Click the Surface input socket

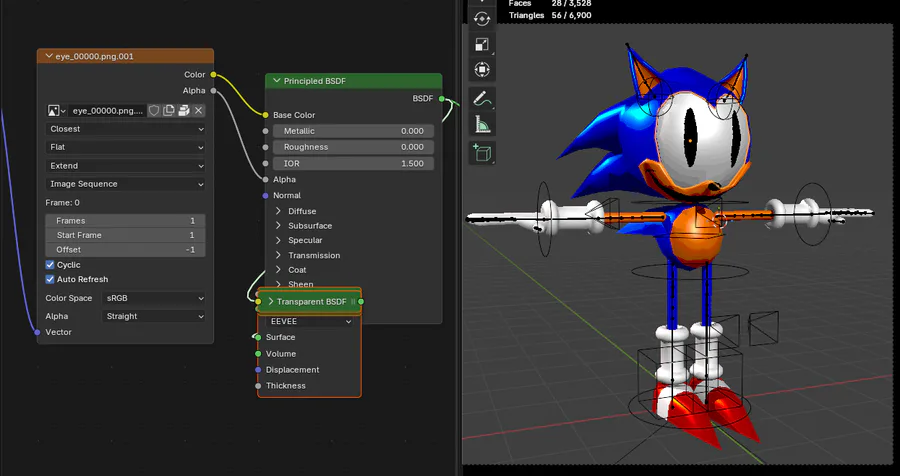coord(258,337)
